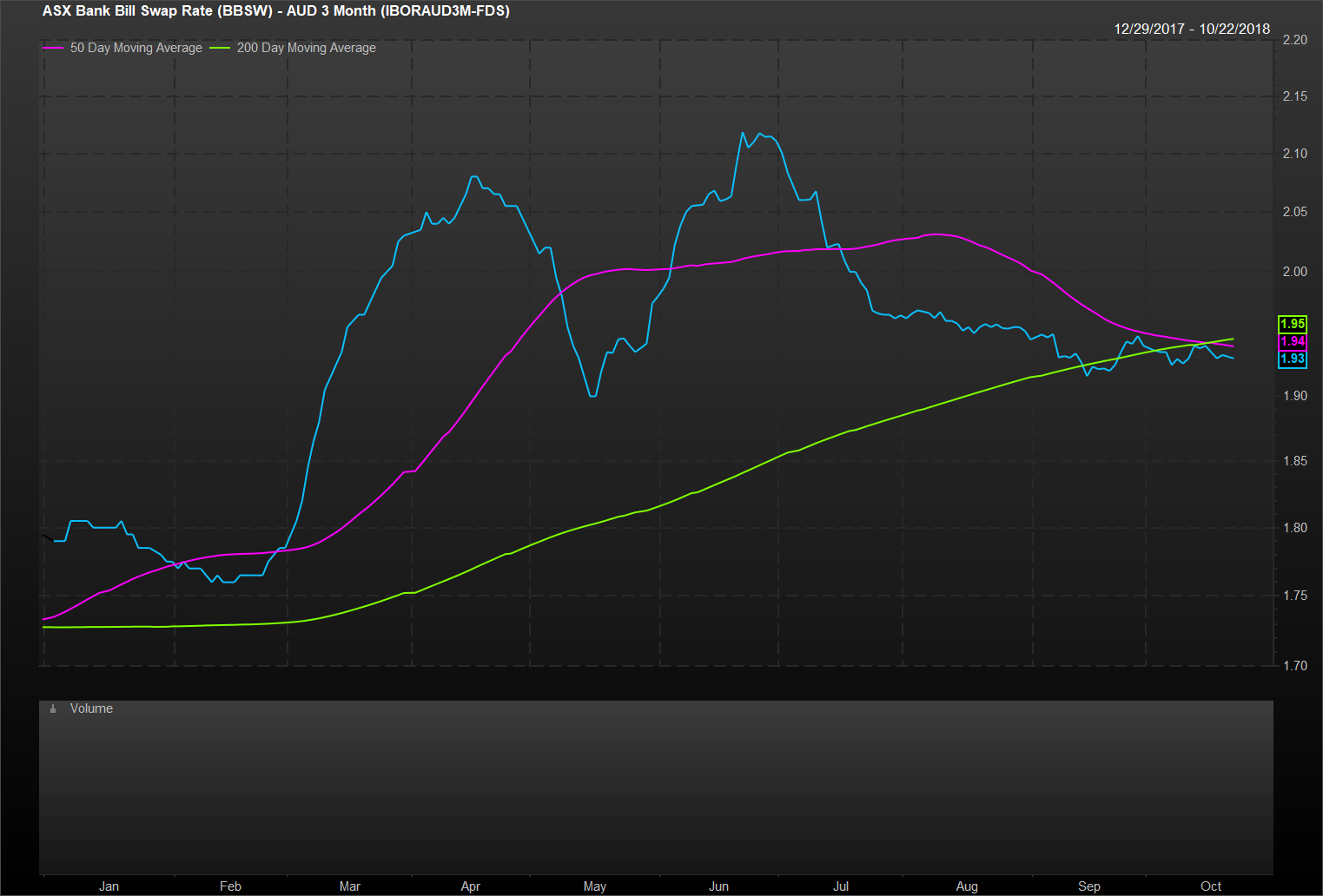Image resolution: width=1323 pixels, height=896 pixels.
Task: Click the Oct month axis label
Action: coord(1210,886)
